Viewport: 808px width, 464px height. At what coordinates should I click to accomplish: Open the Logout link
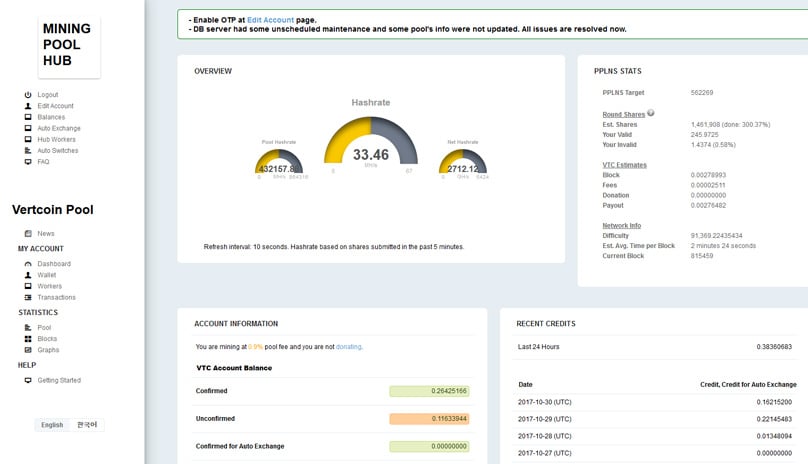tap(47, 95)
